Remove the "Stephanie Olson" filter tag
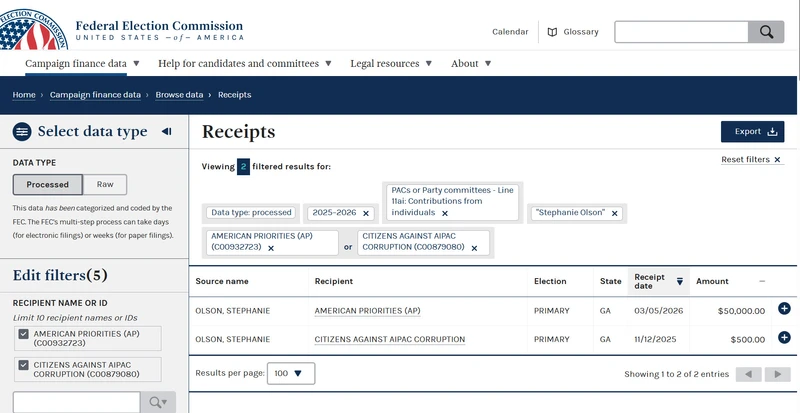The image size is (800, 413). click(615, 213)
